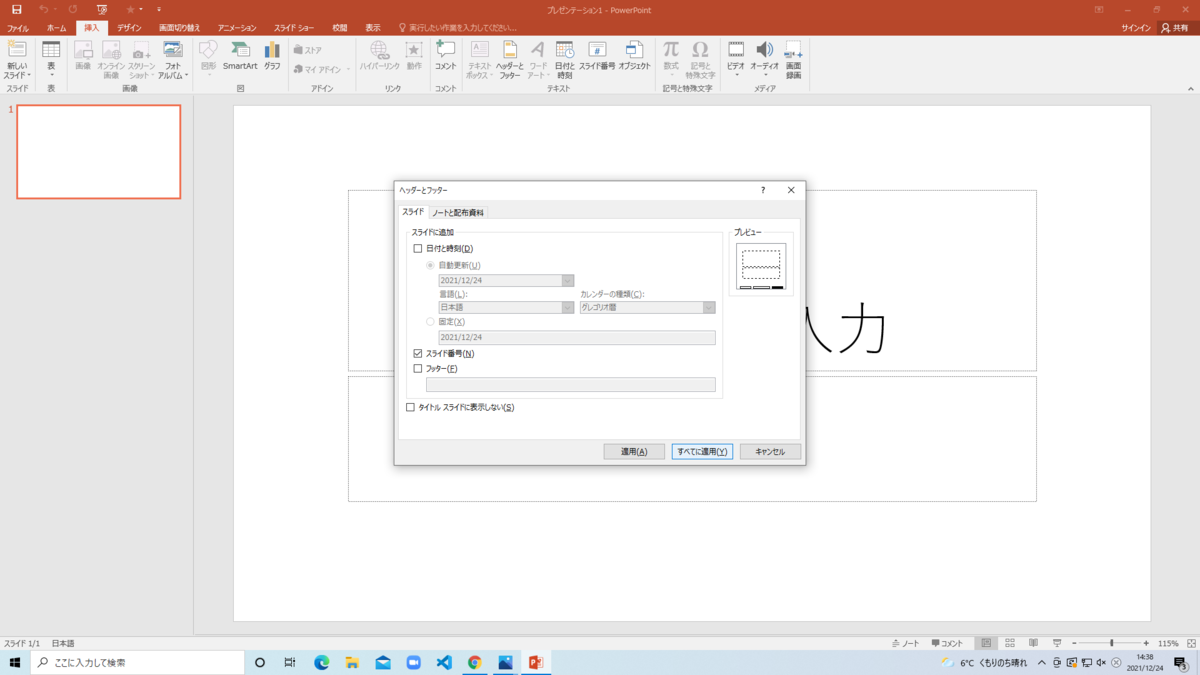Click the すべてに適用 button

coord(702,451)
